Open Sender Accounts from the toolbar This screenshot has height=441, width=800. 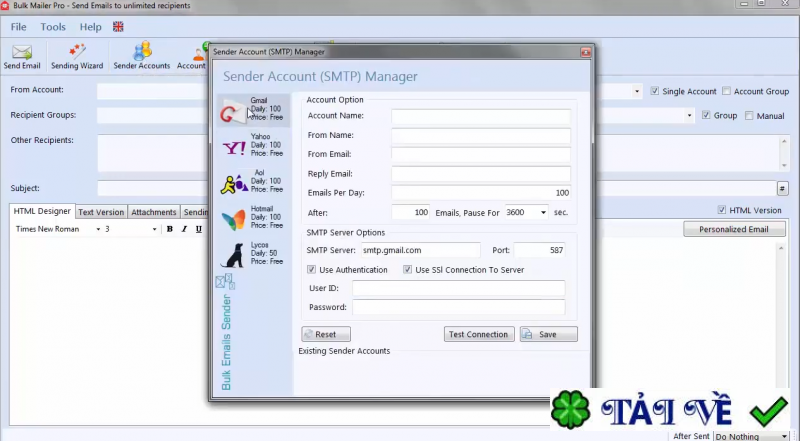pyautogui.click(x=141, y=57)
